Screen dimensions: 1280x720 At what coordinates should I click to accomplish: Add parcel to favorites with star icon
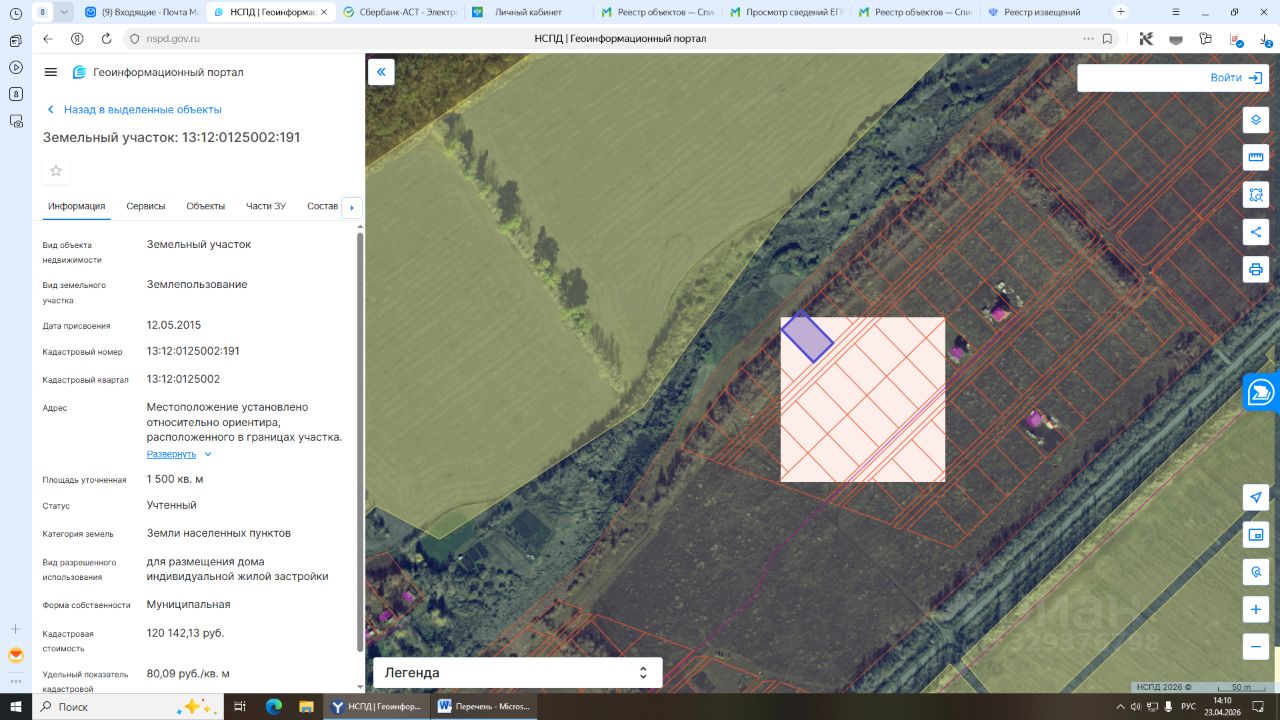tap(56, 171)
